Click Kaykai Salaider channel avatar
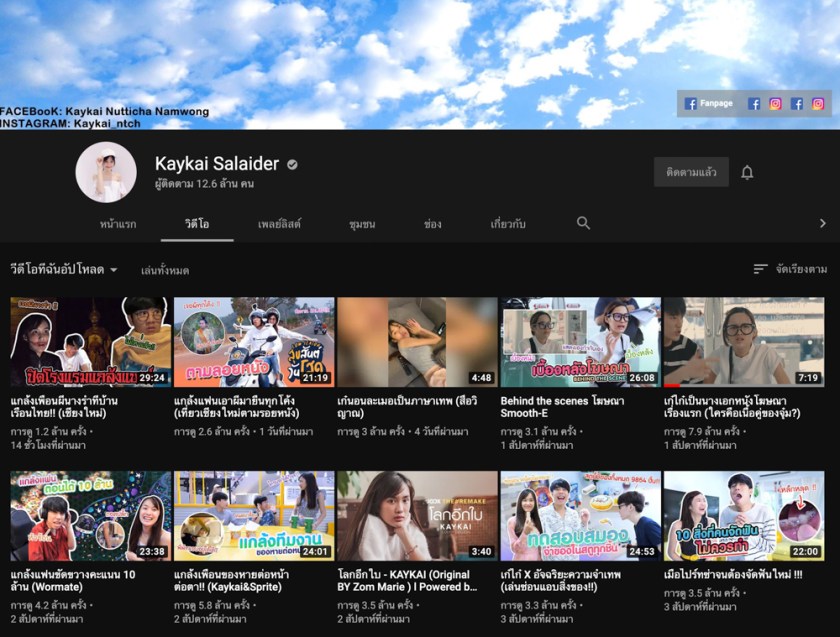Screen dimensions: 840x637 pyautogui.click(x=106, y=172)
